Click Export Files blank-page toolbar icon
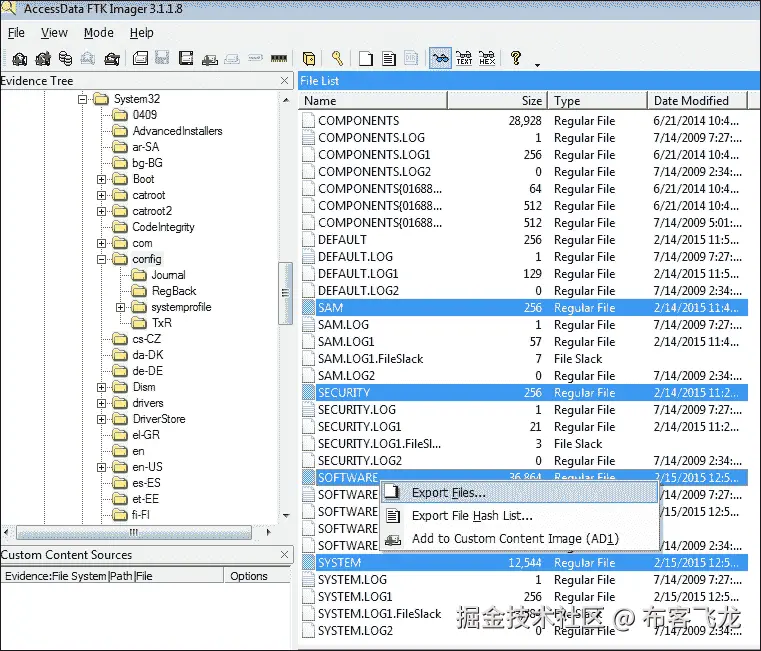The height and width of the screenshot is (651, 761). click(x=366, y=59)
